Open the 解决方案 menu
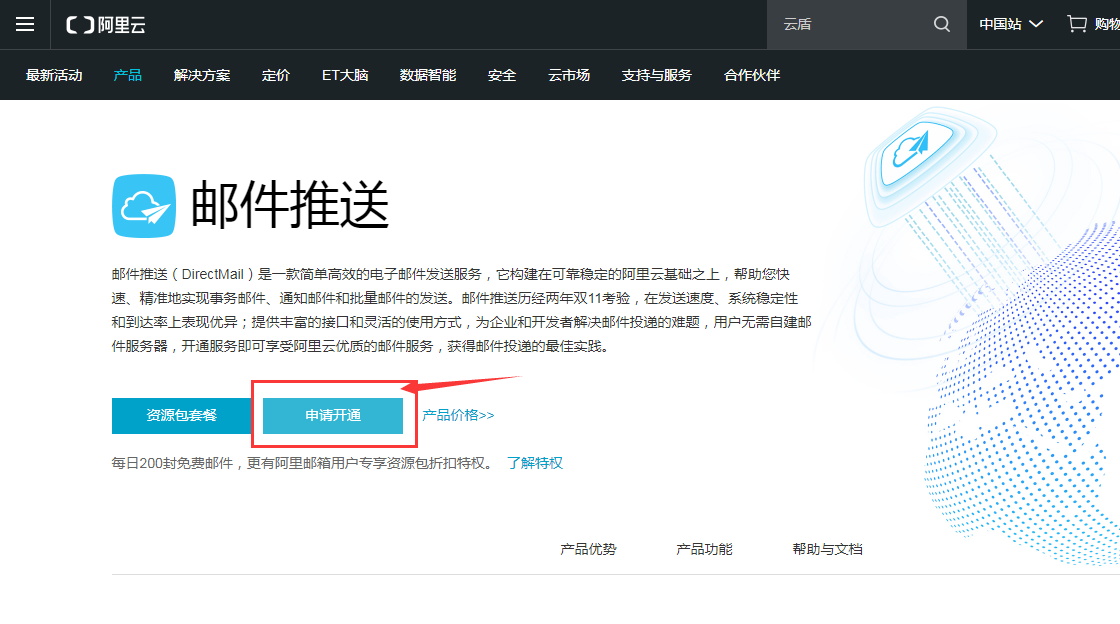The height and width of the screenshot is (624, 1120). tap(202, 75)
